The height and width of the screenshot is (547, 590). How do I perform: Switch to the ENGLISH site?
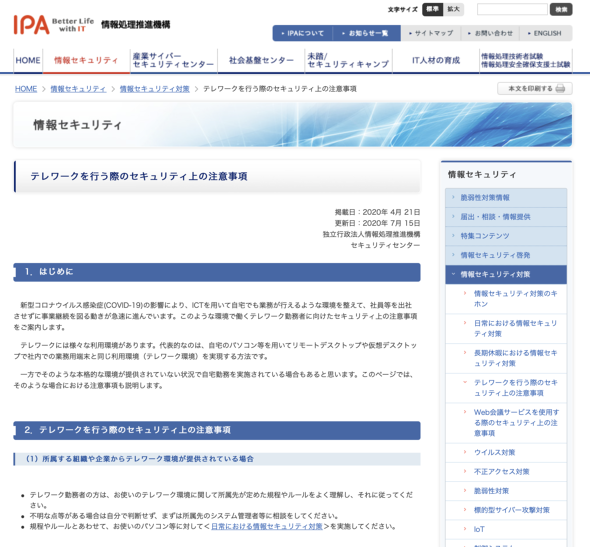click(545, 33)
